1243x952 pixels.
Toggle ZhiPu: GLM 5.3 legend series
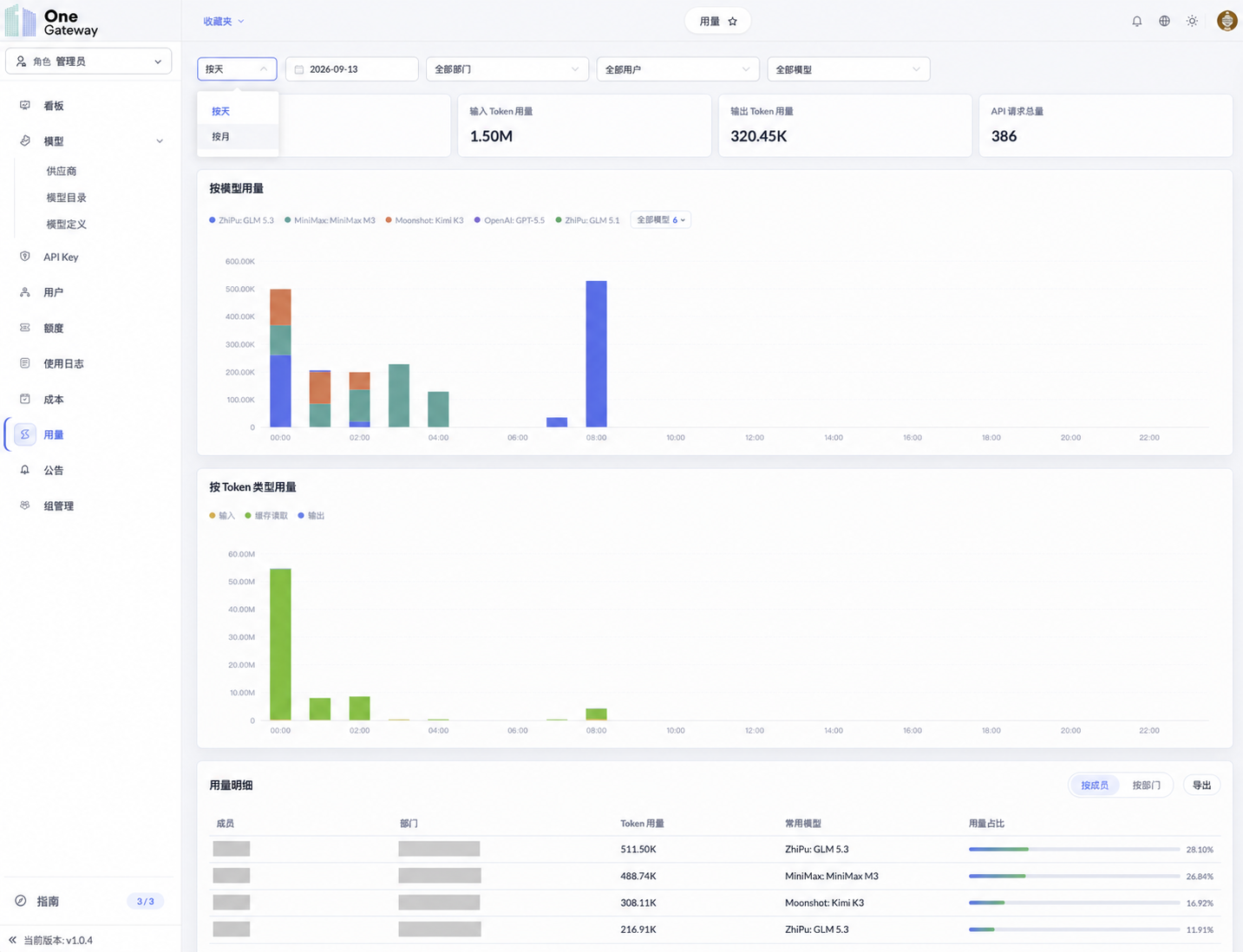pyautogui.click(x=241, y=220)
